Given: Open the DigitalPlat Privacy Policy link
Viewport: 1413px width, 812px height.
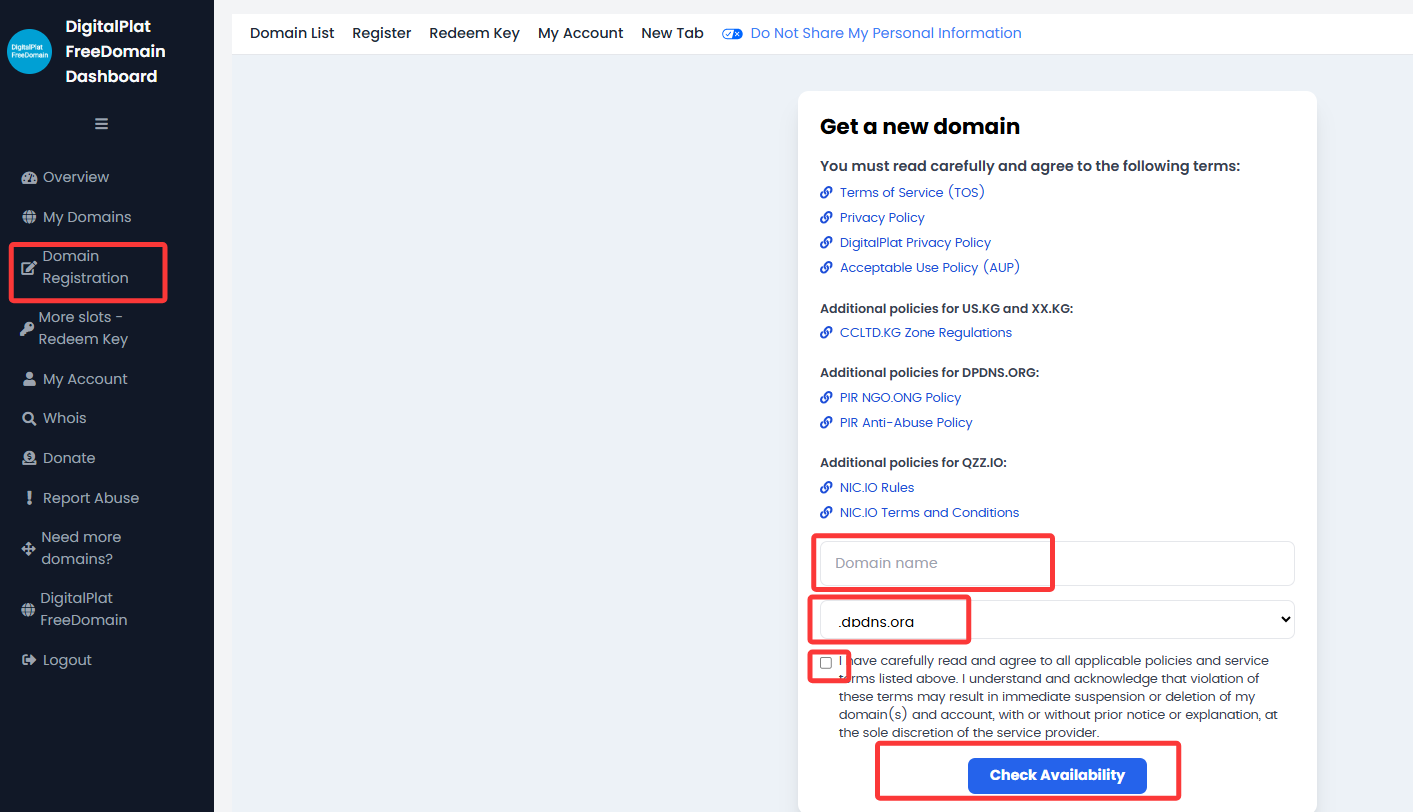Looking at the screenshot, I should (915, 242).
